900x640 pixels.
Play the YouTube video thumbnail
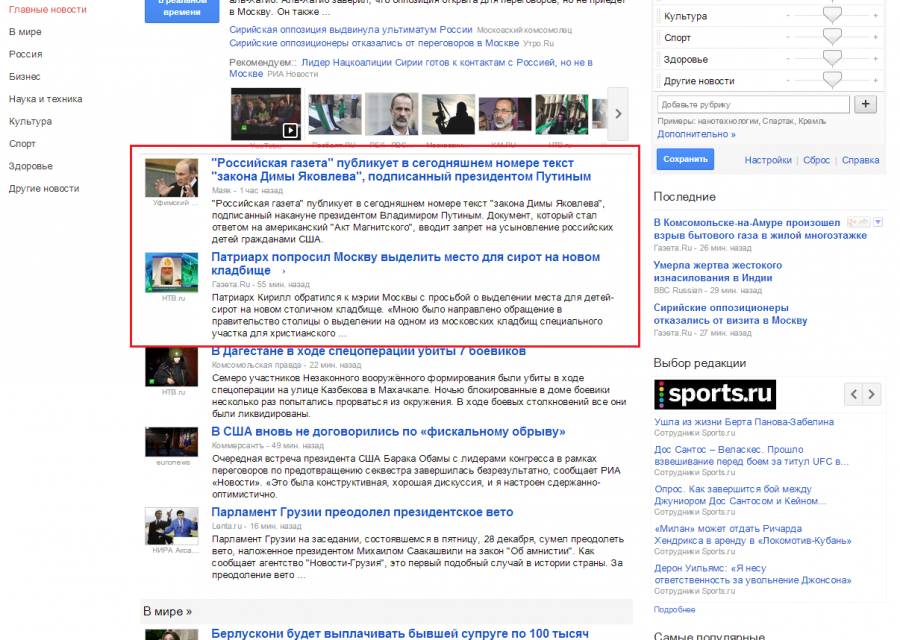click(265, 115)
